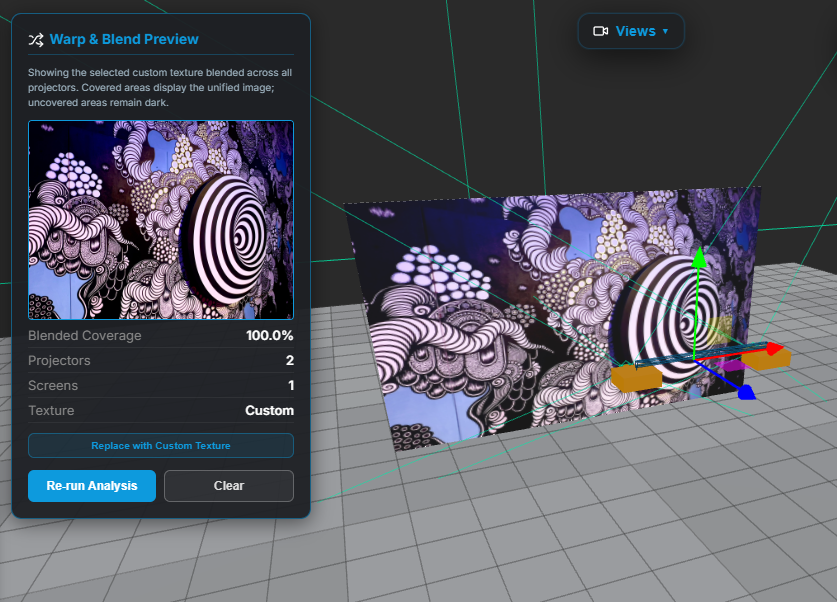Click the Projectors count value
This screenshot has height=602, width=837.
point(288,360)
